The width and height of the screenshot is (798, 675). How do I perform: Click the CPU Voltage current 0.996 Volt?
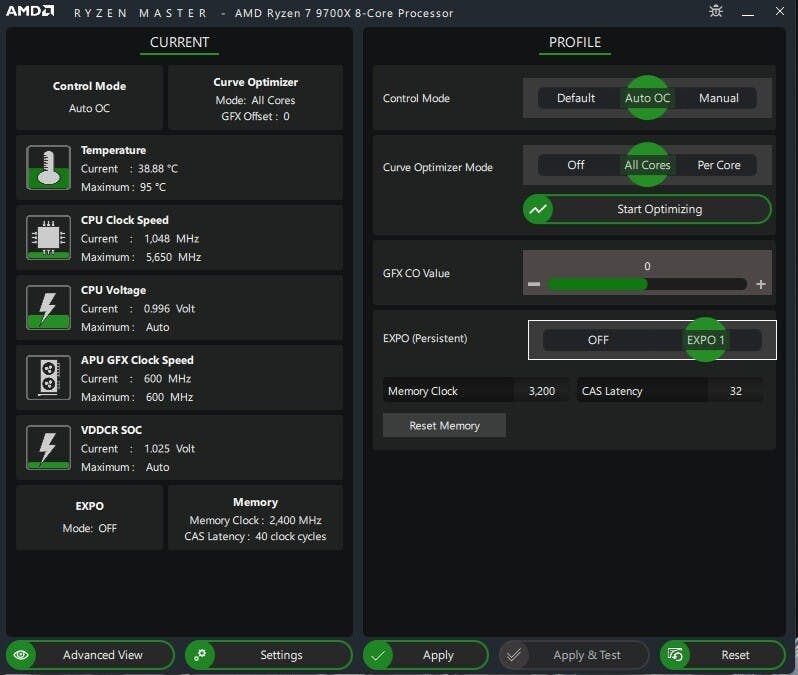(x=169, y=308)
